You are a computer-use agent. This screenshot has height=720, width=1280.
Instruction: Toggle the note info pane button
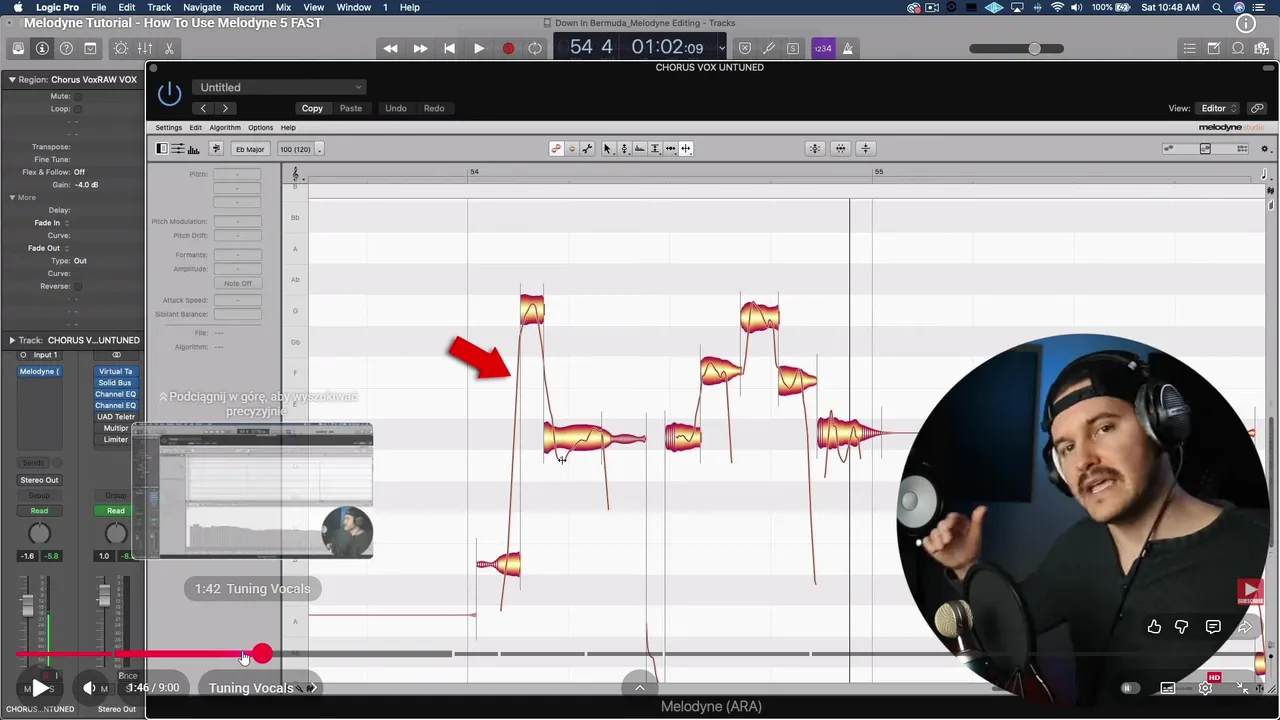click(x=162, y=149)
